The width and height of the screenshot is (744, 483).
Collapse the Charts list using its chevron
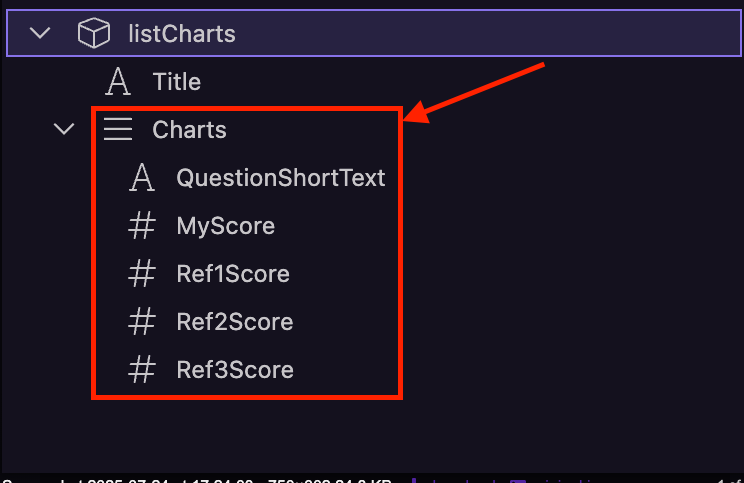[64, 129]
